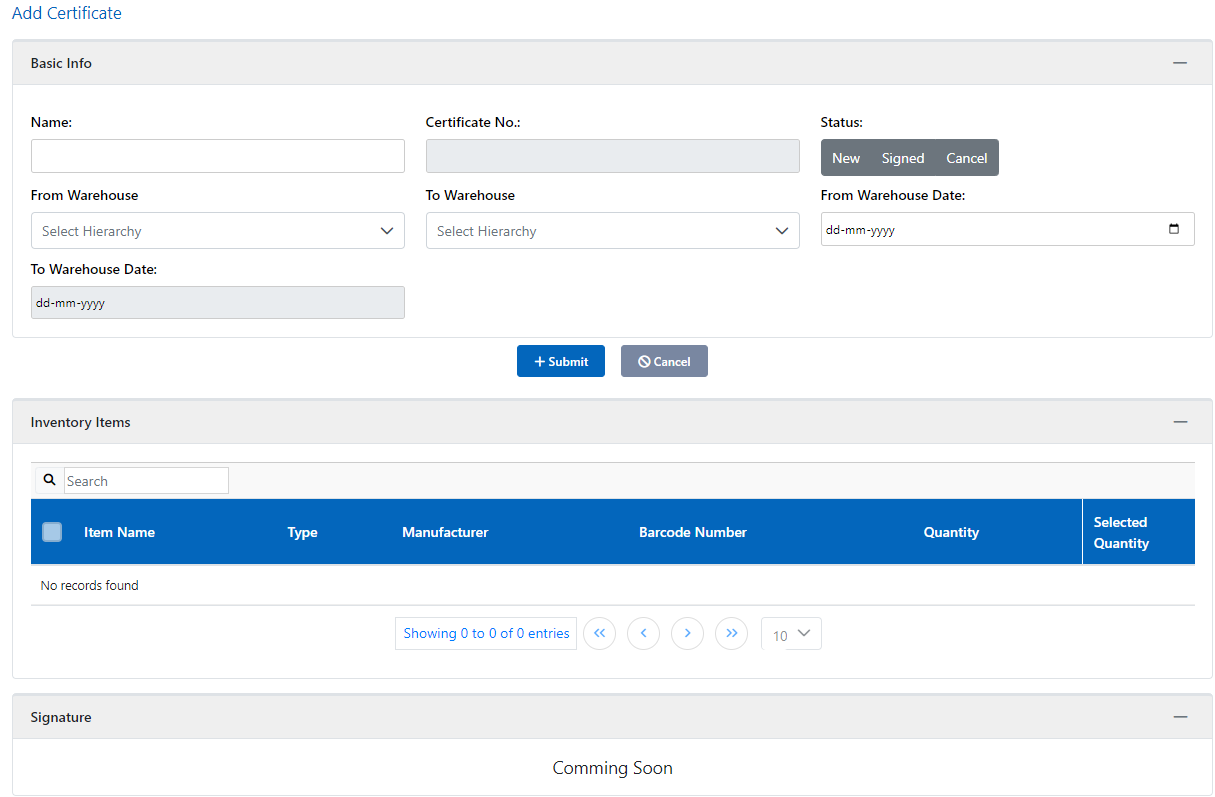Submit the certificate form
Screen dimensions: 1215x797
pos(561,361)
